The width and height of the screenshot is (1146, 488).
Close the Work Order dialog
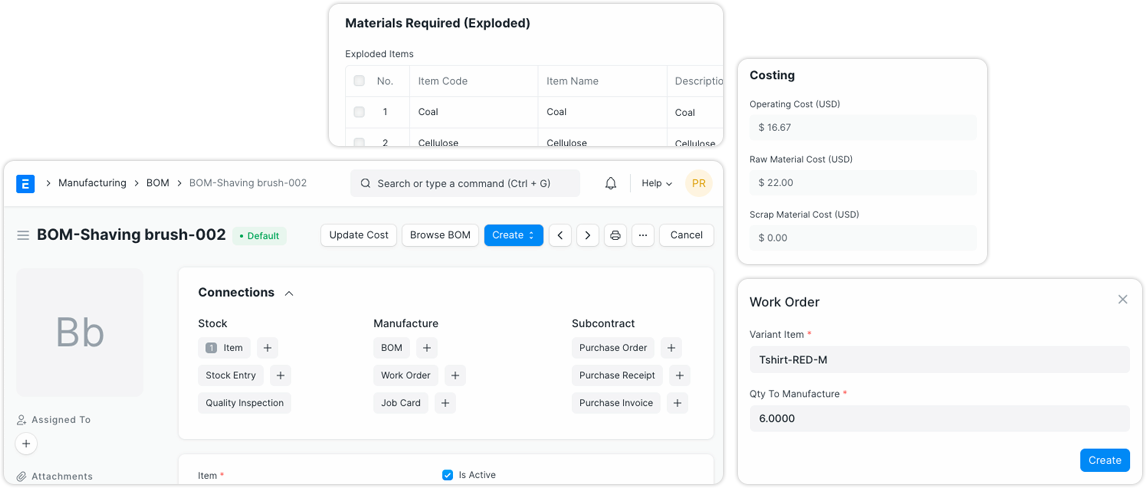(x=1123, y=300)
